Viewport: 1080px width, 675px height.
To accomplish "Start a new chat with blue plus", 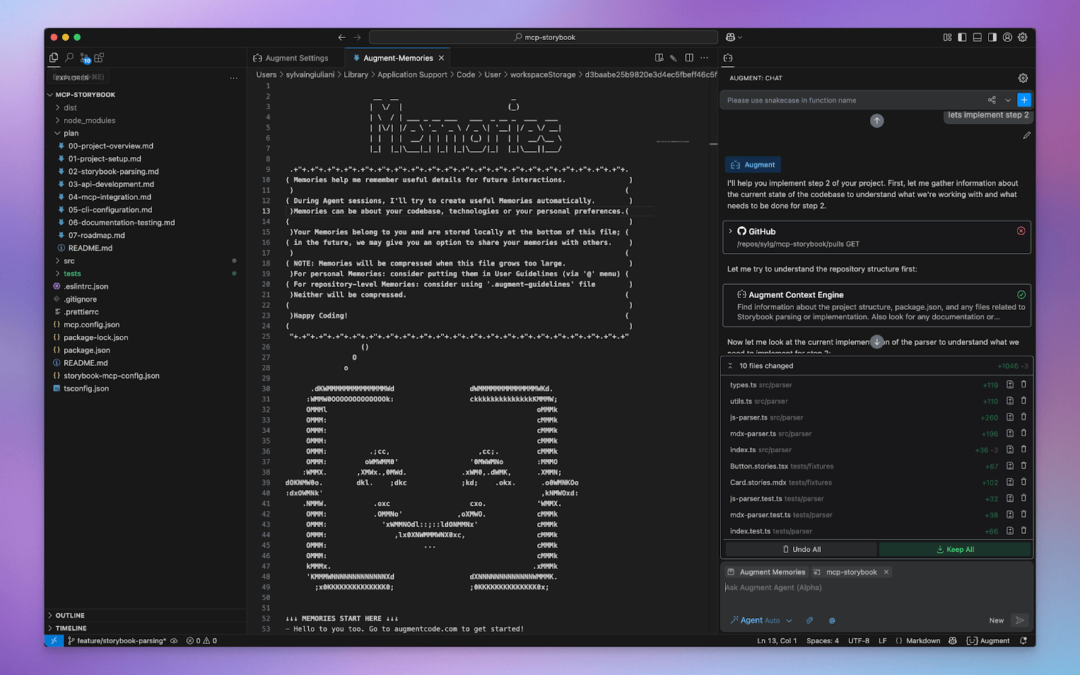I will [1024, 100].
